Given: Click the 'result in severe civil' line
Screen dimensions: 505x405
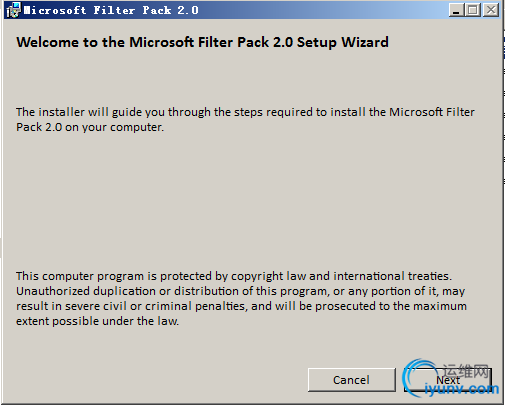Looking at the screenshot, I should point(241,306).
